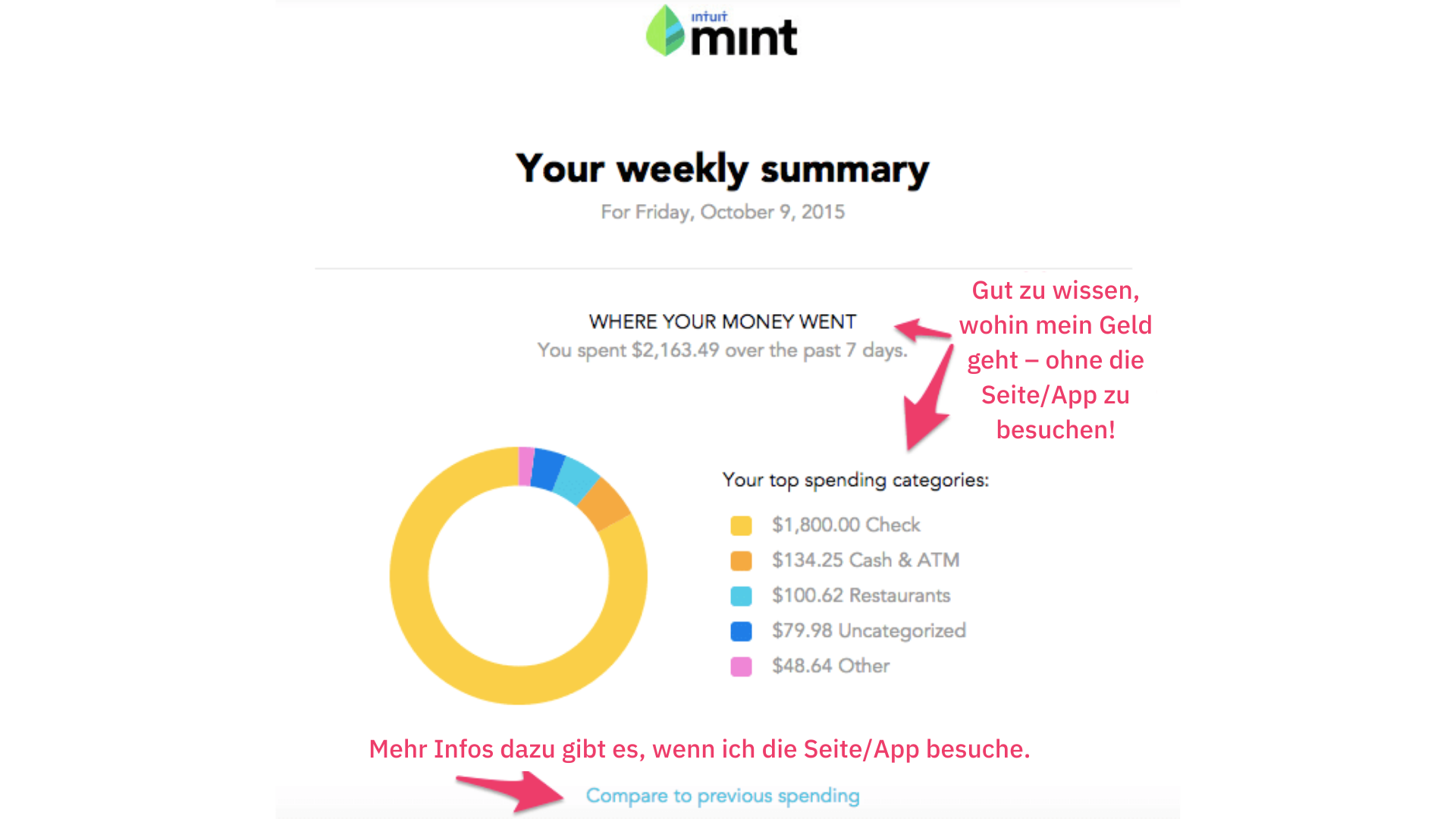Click the orange segment of the donut chart

click(604, 504)
